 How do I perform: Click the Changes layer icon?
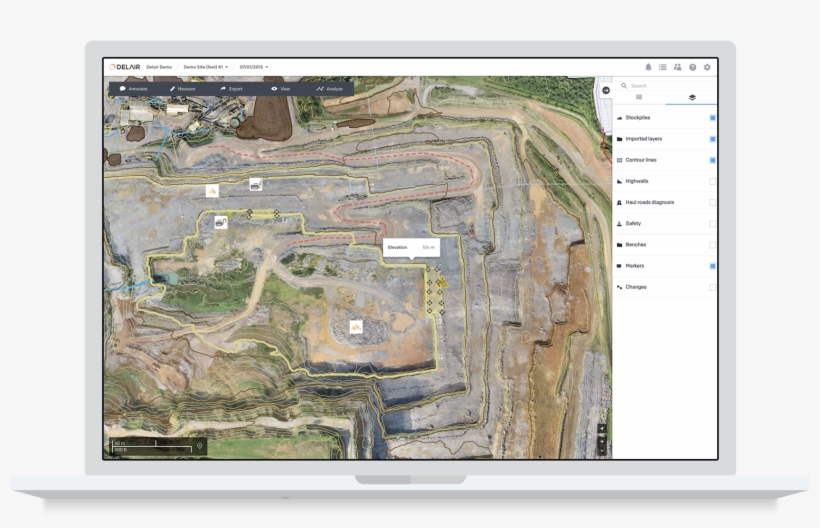click(x=620, y=288)
